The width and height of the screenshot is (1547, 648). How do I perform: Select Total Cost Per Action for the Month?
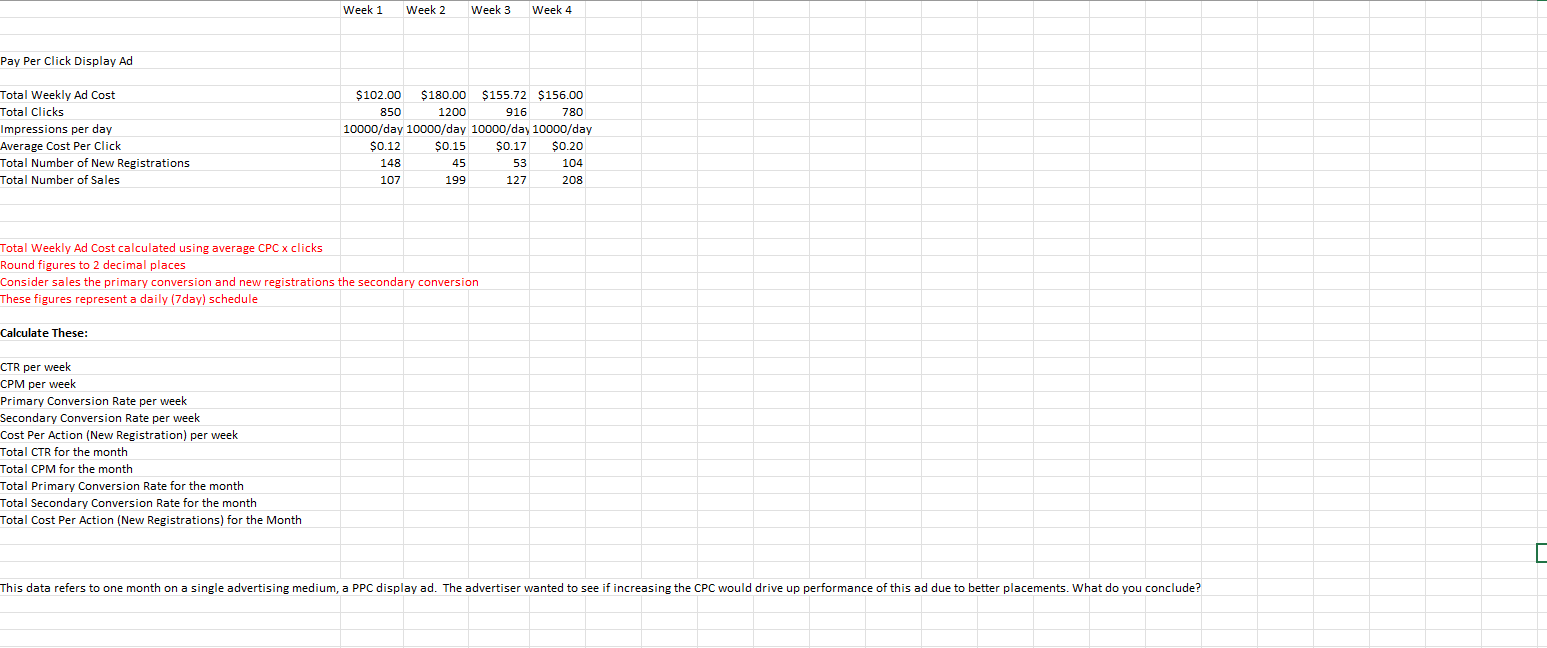point(151,520)
